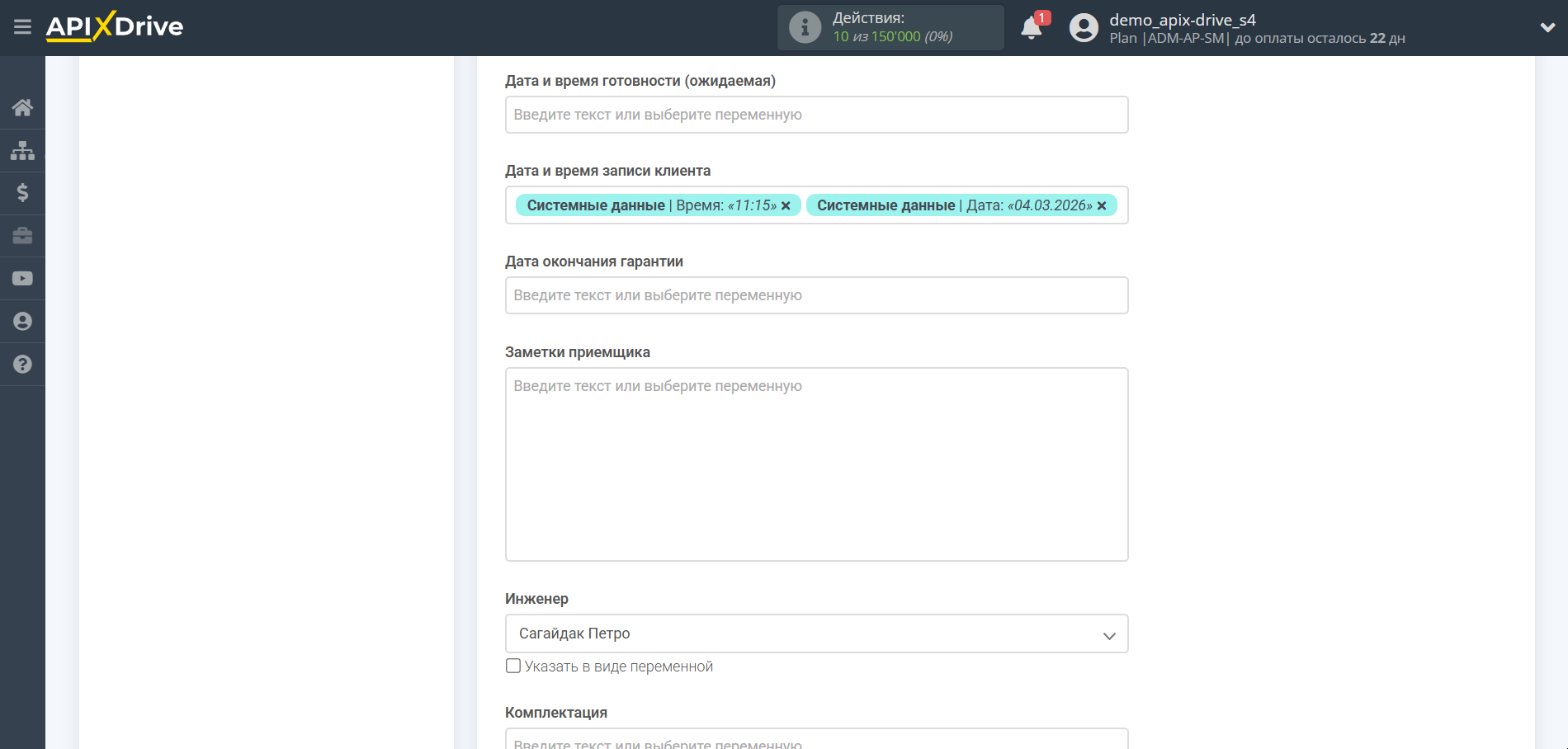
Task: Click the notifications bell icon
Action: point(1031,28)
